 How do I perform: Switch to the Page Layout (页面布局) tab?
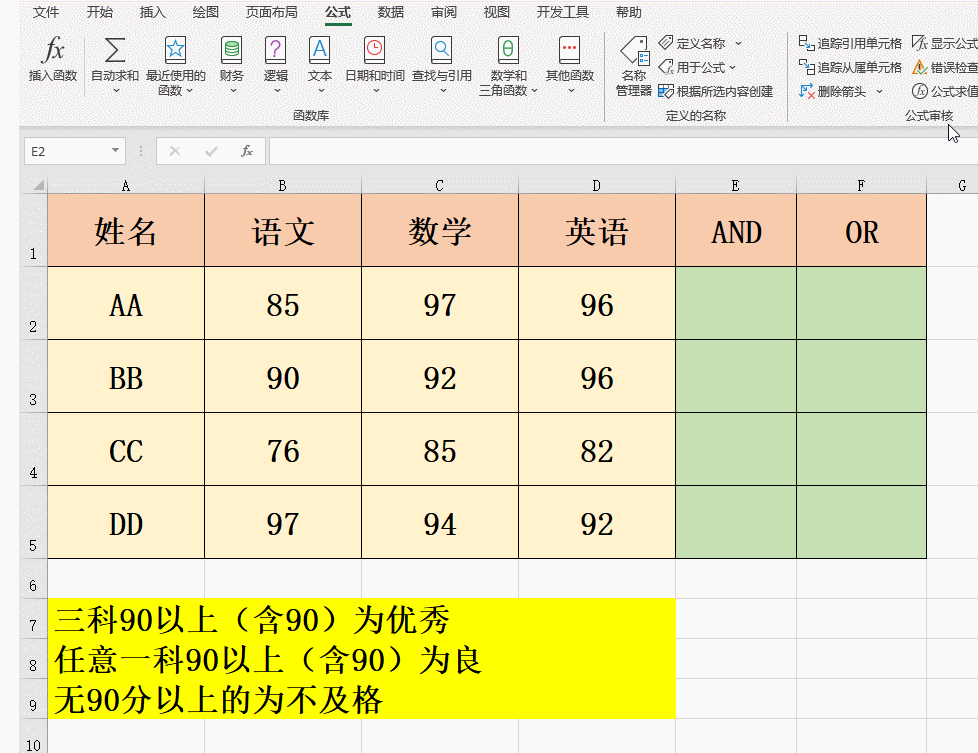tap(271, 12)
